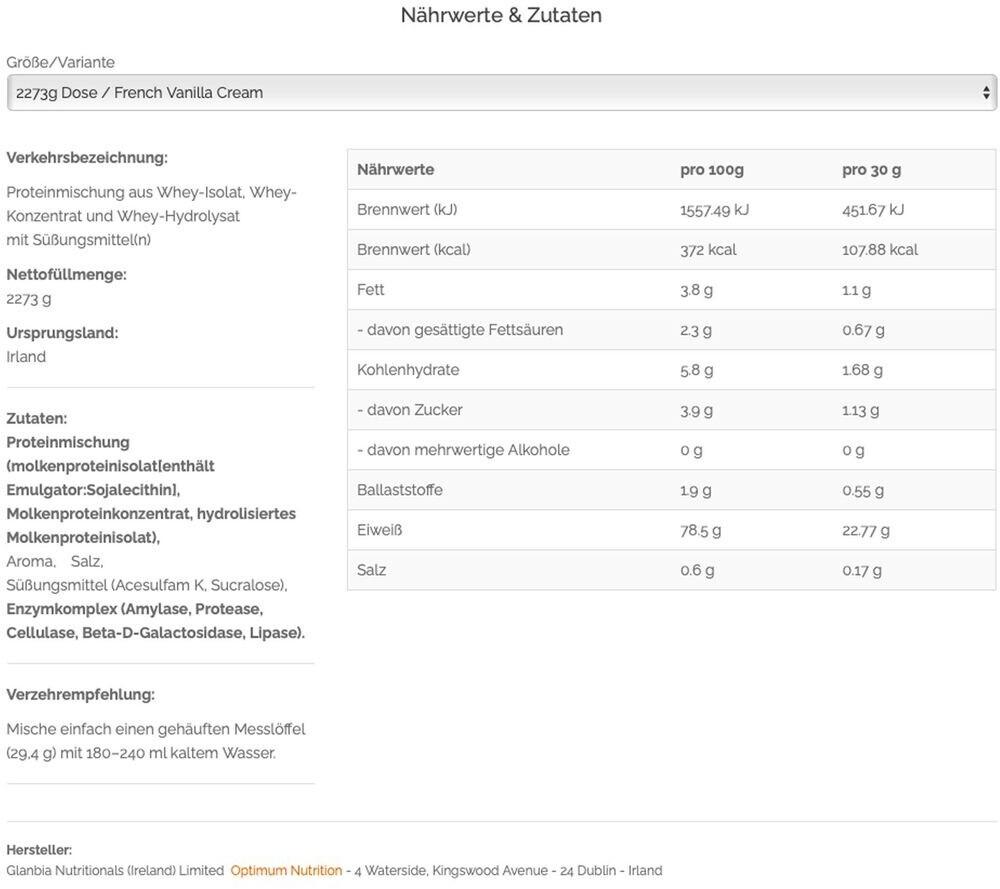This screenshot has width=1000, height=889.
Task: Click the Ballaststoffe row label
Action: click(x=400, y=490)
